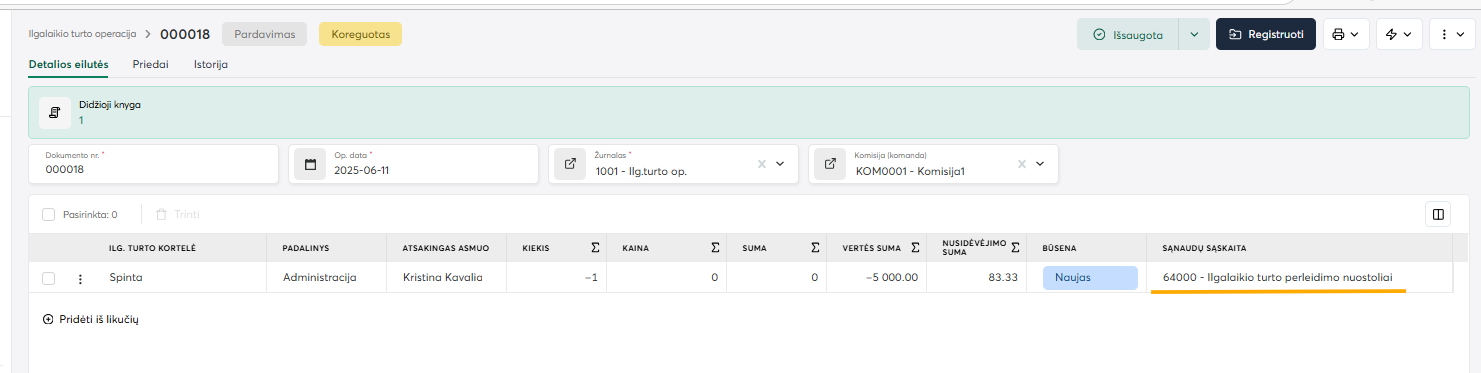Toggle column layout icon above table

[1438, 214]
